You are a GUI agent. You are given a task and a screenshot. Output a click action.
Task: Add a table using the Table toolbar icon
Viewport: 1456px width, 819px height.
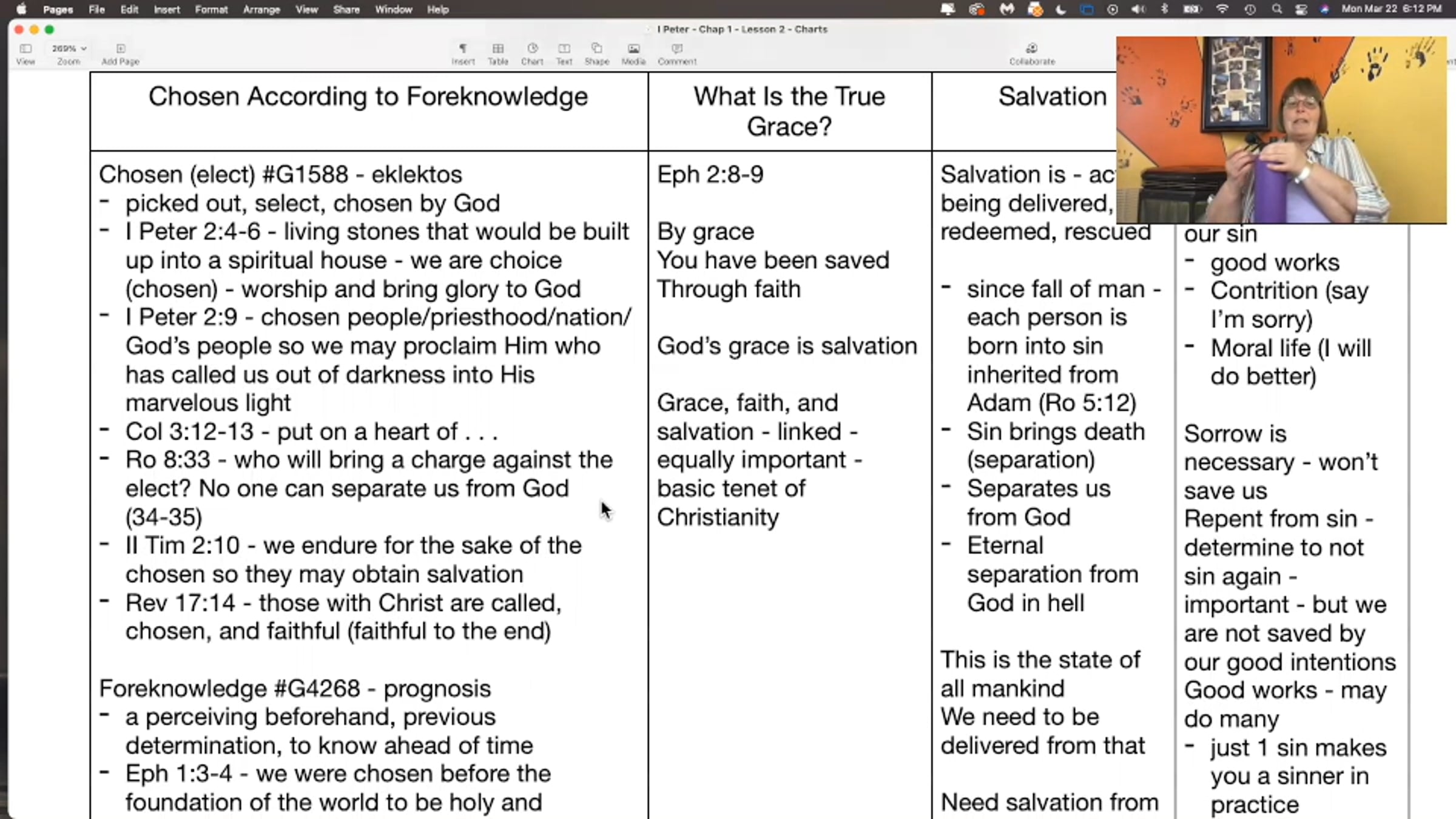[498, 53]
